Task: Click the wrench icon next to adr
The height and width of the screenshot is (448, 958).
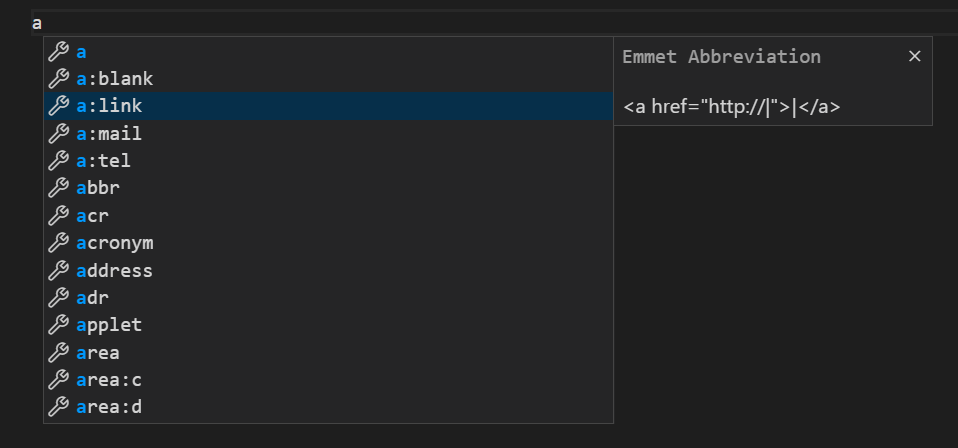Action: point(59,298)
